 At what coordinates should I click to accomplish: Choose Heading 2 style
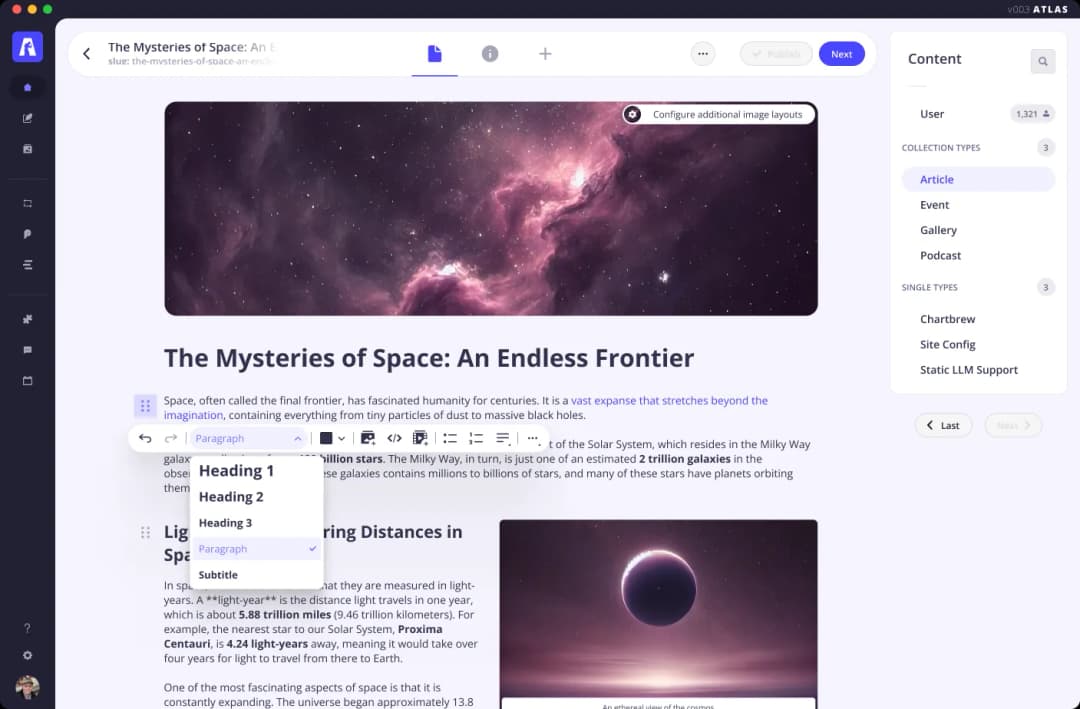256,497
